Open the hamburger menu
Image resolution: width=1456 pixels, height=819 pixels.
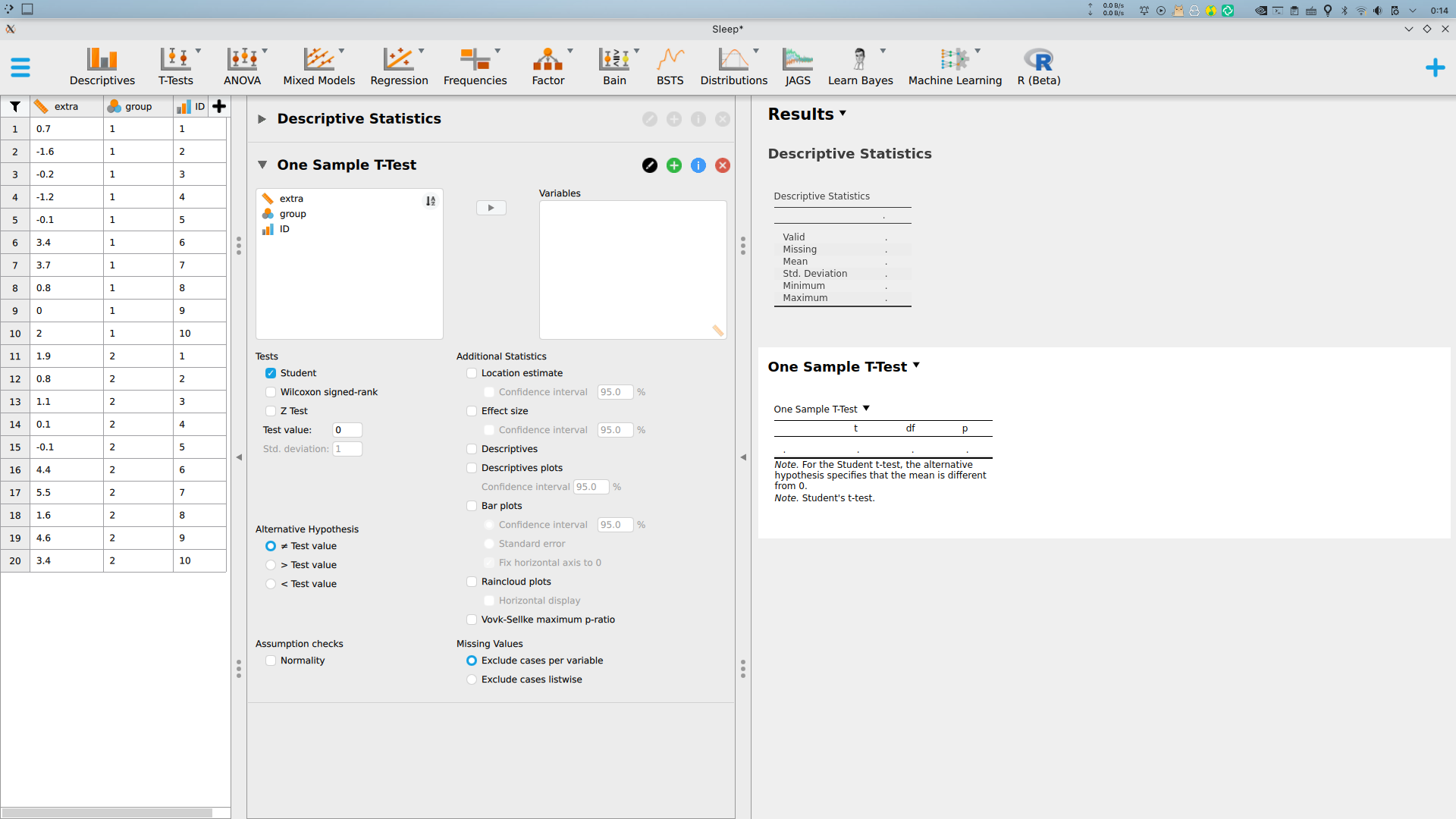click(20, 67)
